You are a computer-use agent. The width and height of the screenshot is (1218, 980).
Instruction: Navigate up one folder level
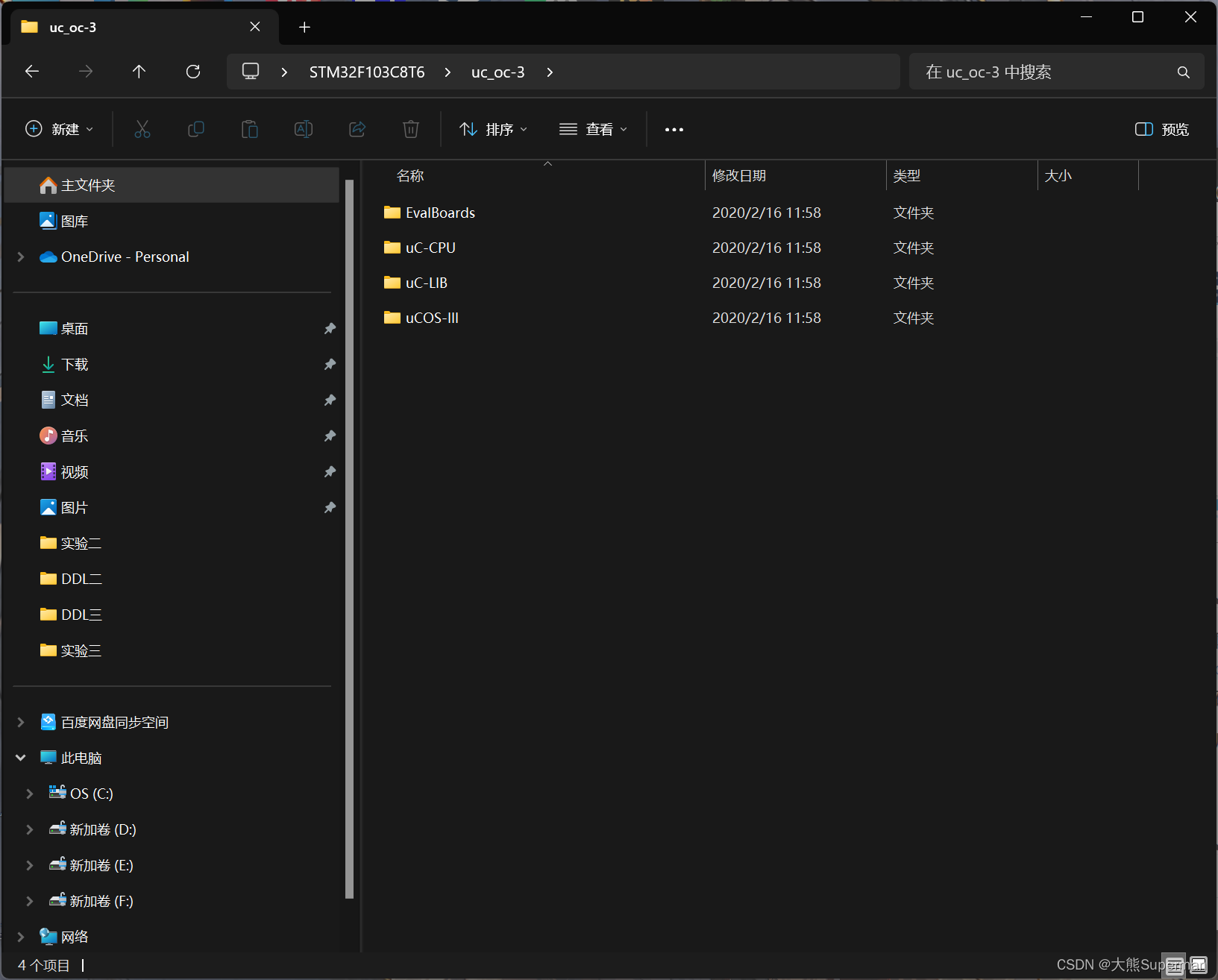139,72
